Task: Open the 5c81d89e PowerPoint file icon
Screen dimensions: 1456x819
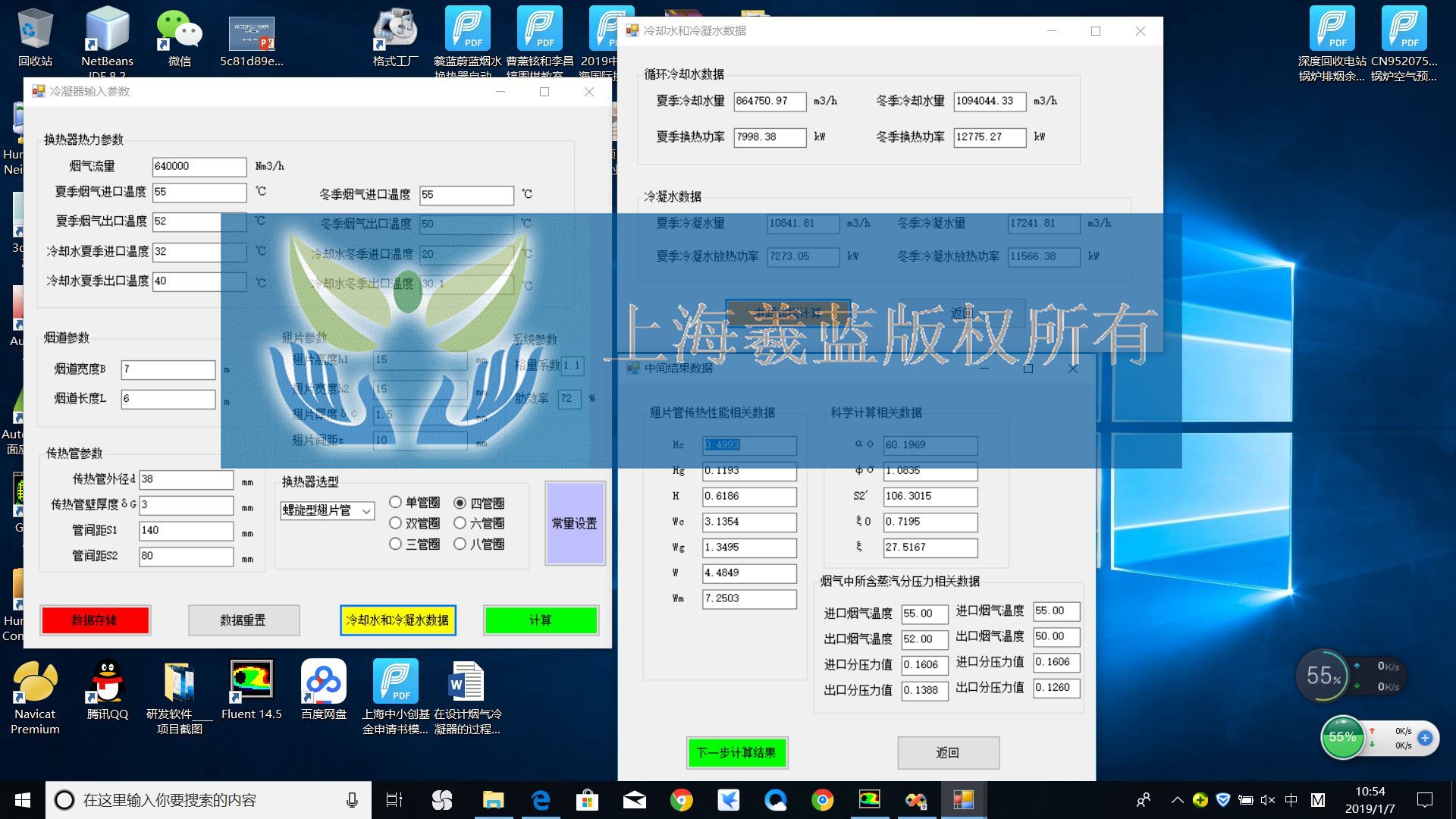Action: (x=252, y=39)
